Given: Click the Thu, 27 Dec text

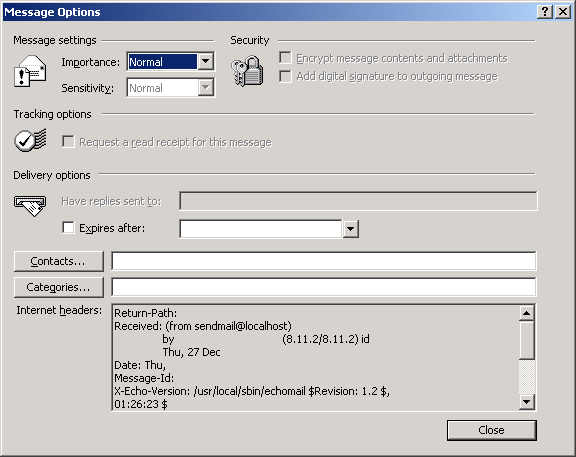Looking at the screenshot, I should click(191, 352).
